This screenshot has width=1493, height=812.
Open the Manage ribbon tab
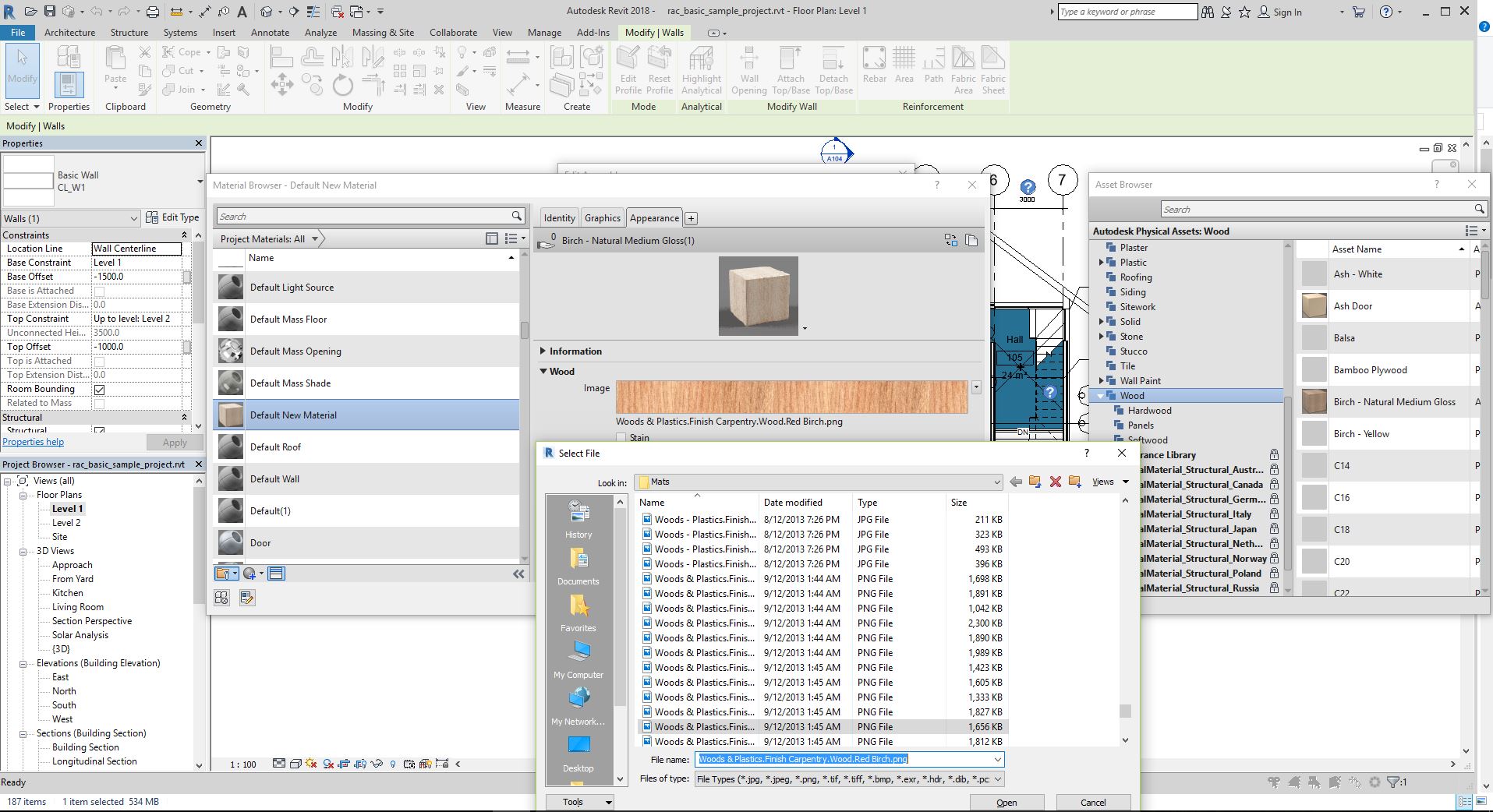click(x=544, y=33)
